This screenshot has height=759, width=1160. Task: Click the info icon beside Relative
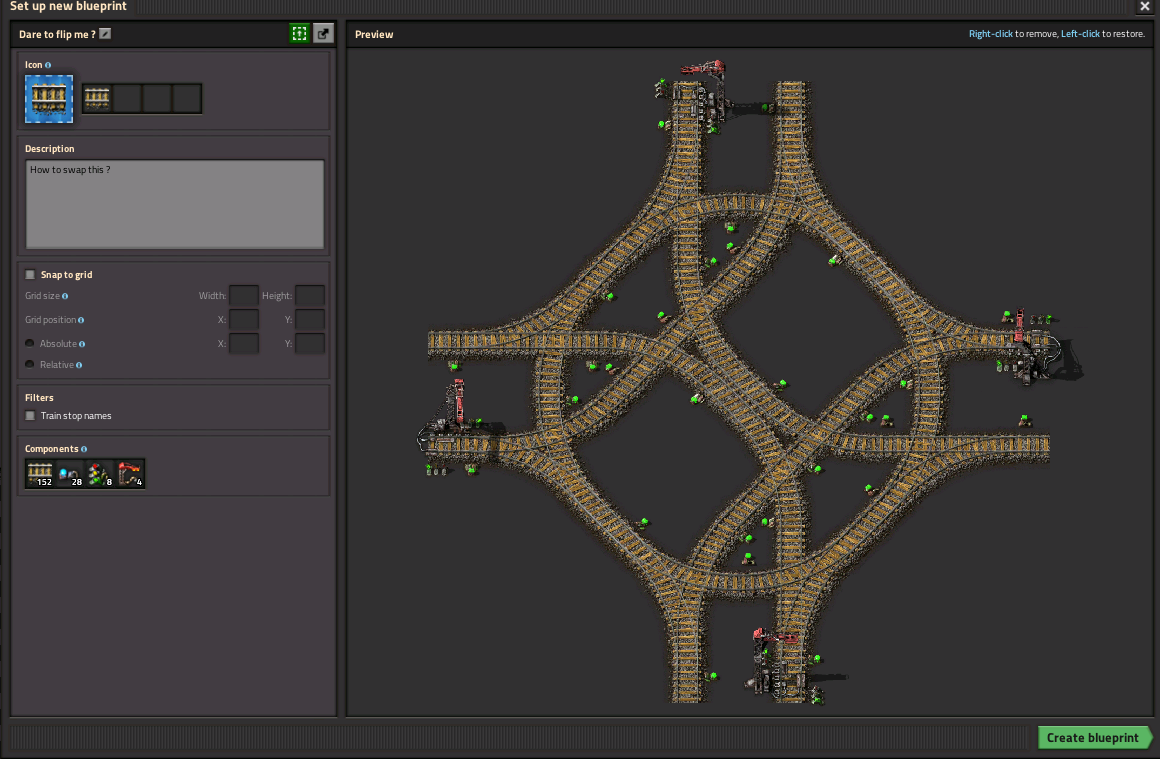point(78,365)
